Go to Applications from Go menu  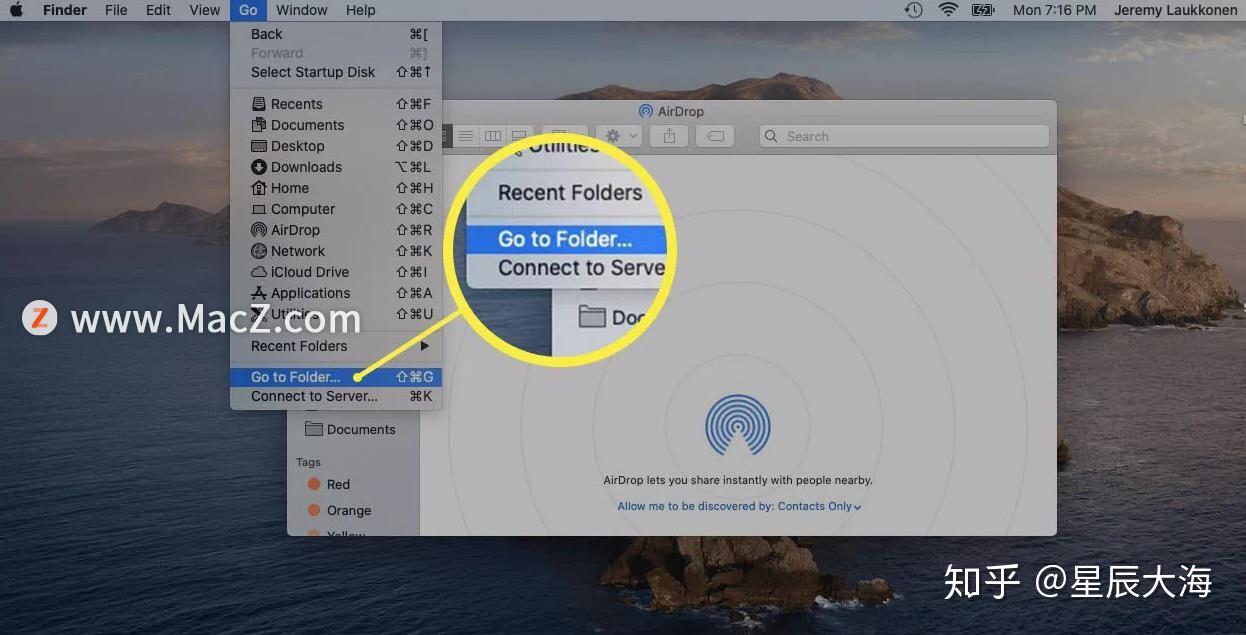click(x=336, y=293)
